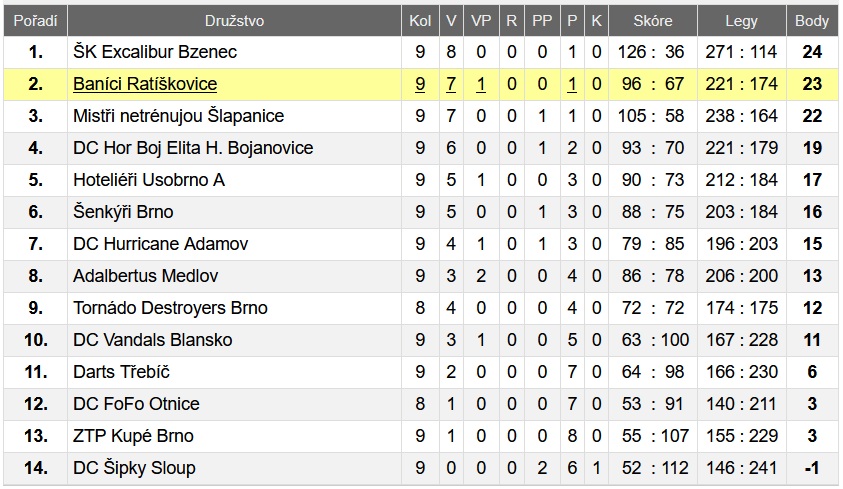Select DC Hurricane Adamov row name
This screenshot has height=489, width=843.
tap(160, 244)
